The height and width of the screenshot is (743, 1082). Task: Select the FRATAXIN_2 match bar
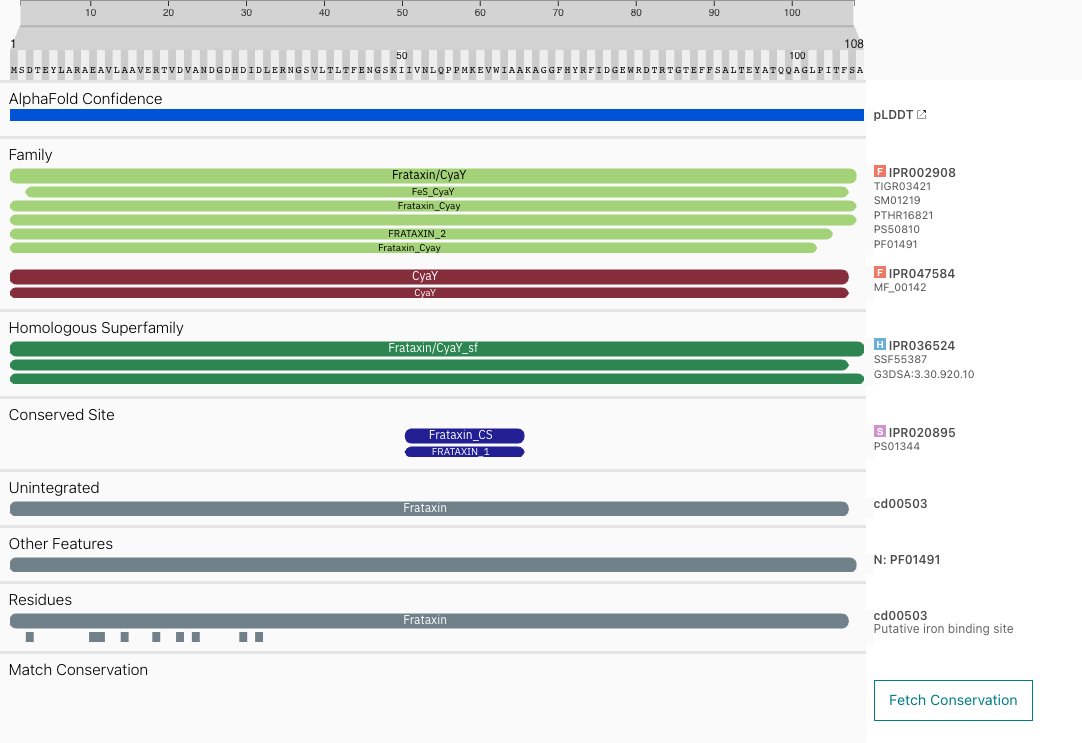[421, 234]
